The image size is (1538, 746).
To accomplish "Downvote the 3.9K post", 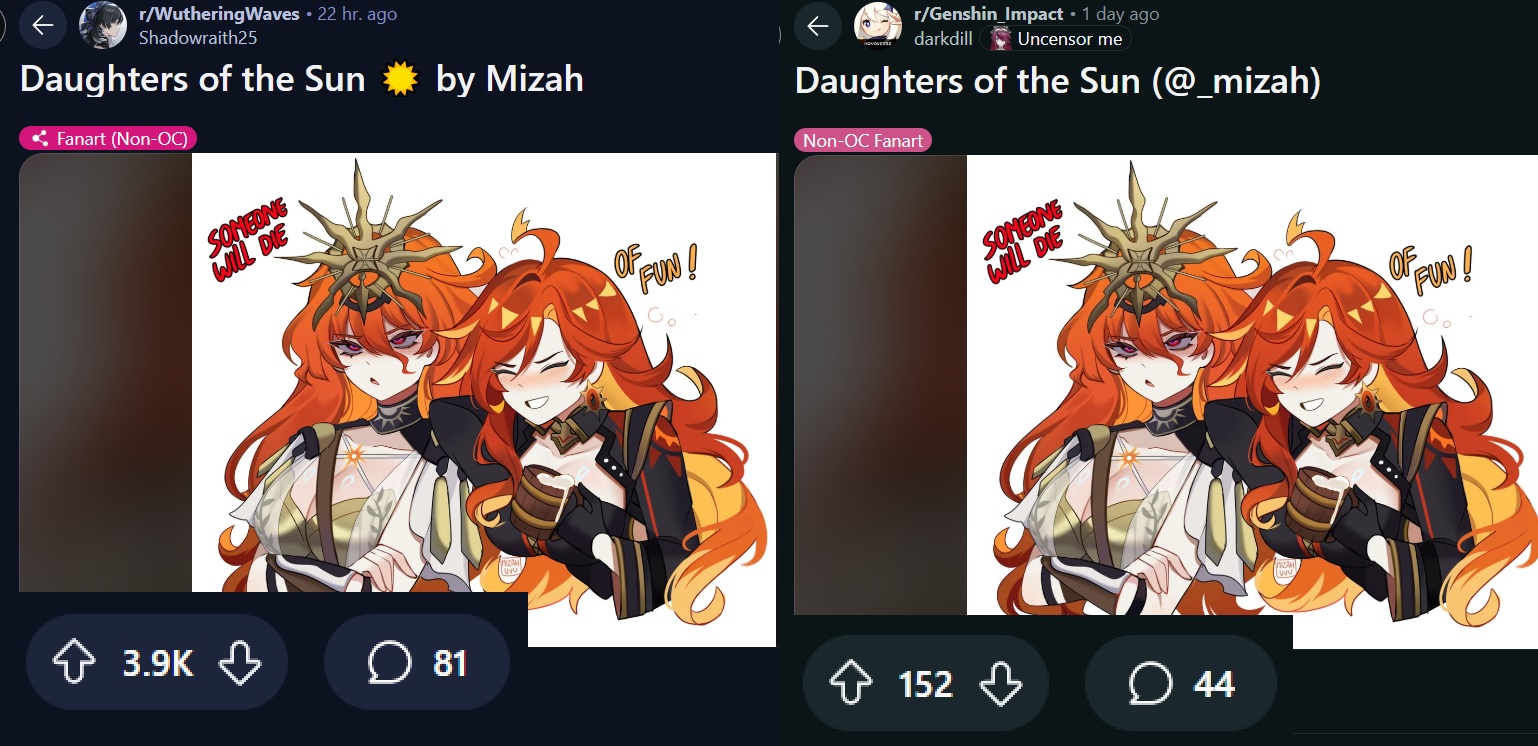I will click(x=239, y=662).
